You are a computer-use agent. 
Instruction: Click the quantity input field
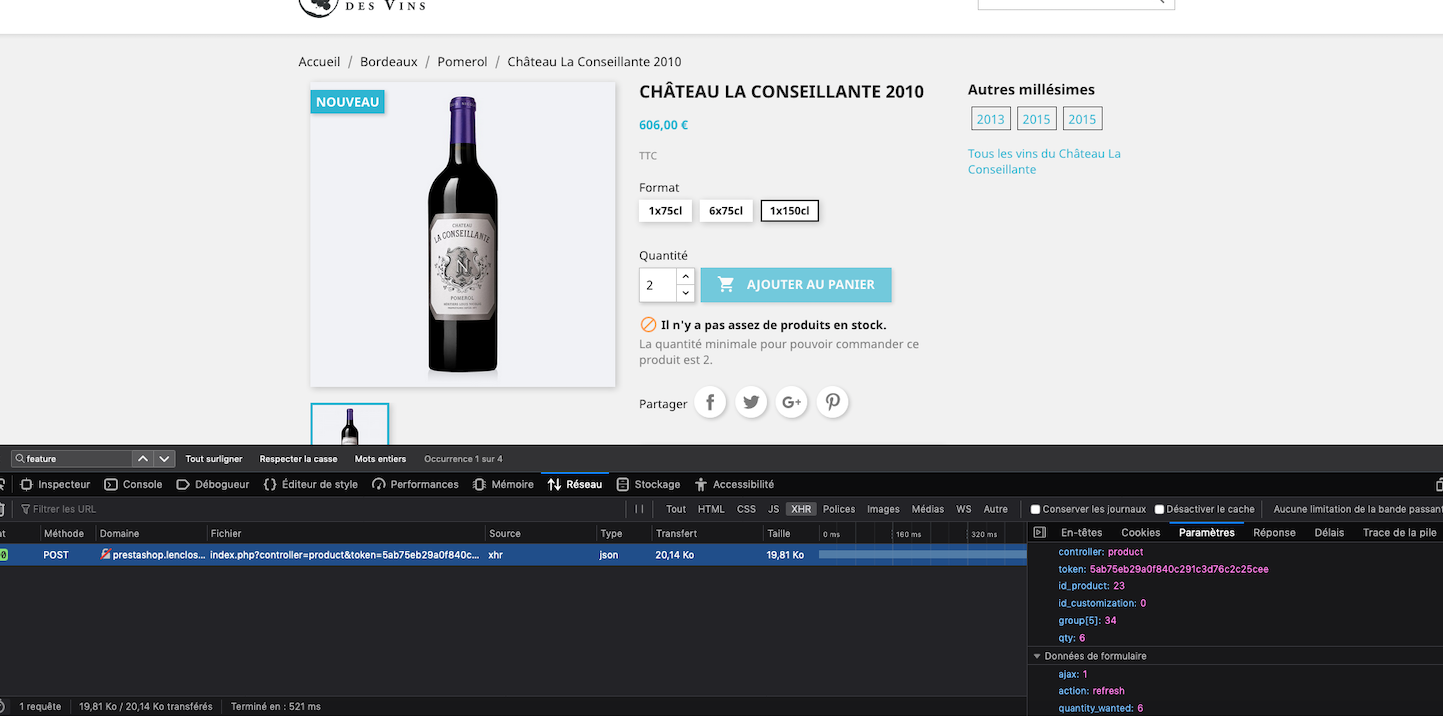click(x=658, y=285)
